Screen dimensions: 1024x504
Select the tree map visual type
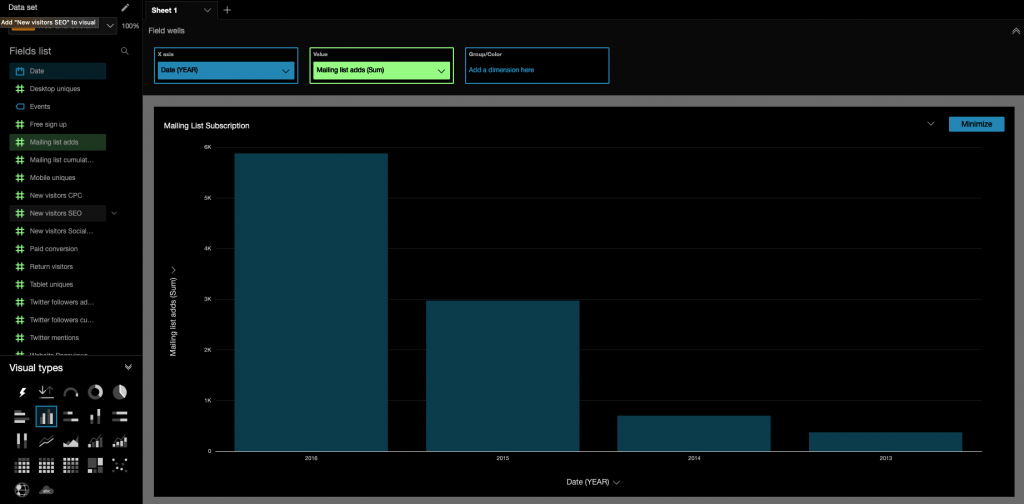point(95,465)
